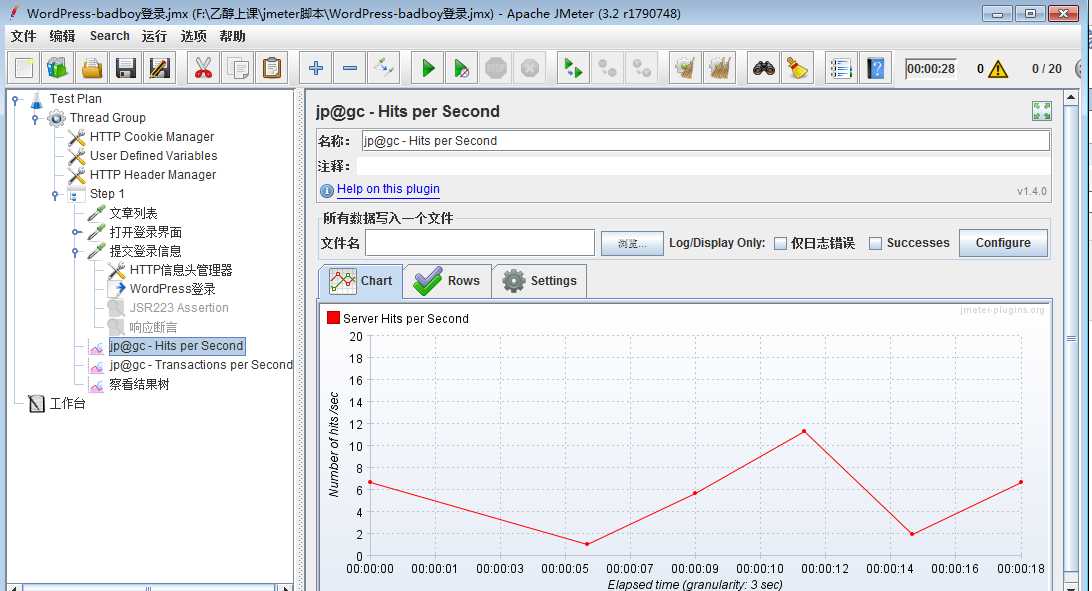Click the Remote Shutdown All icon
1092x591 pixels.
(641, 68)
